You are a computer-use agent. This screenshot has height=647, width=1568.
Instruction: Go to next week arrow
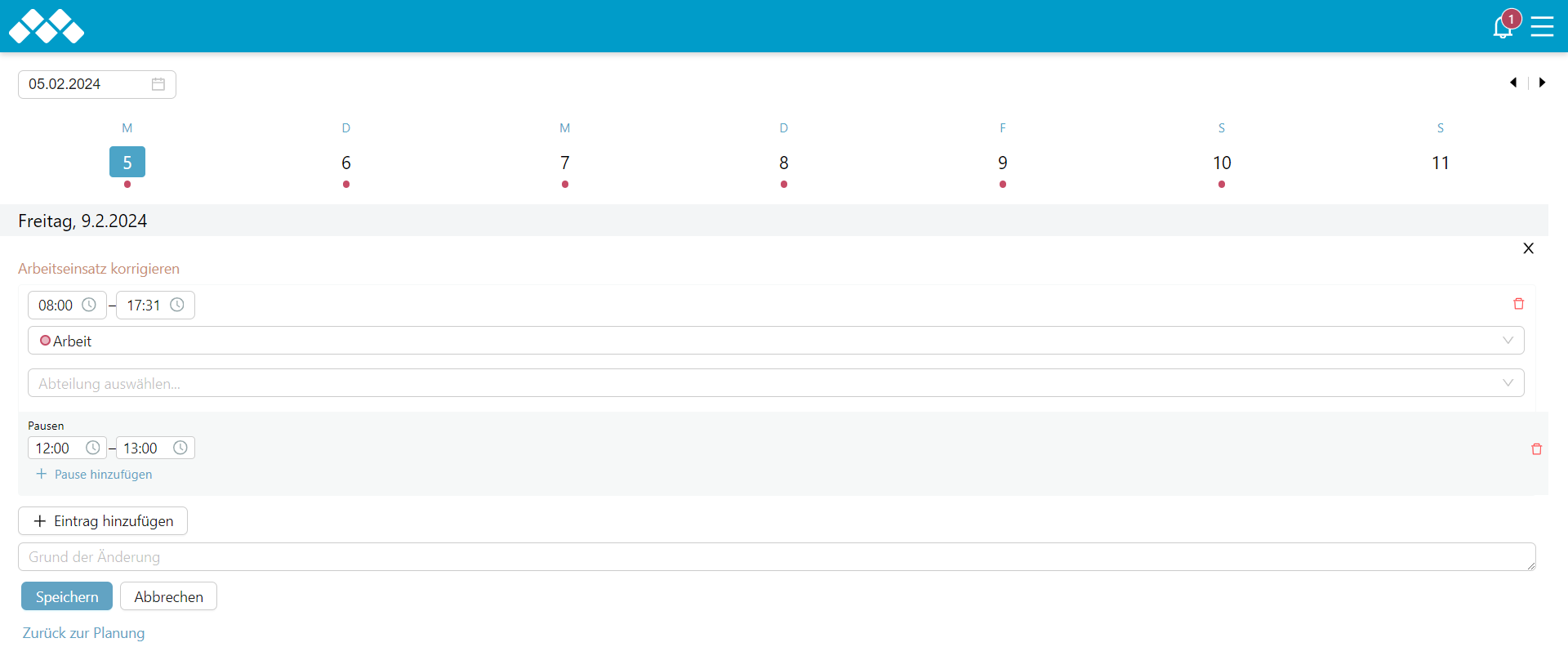coord(1542,83)
